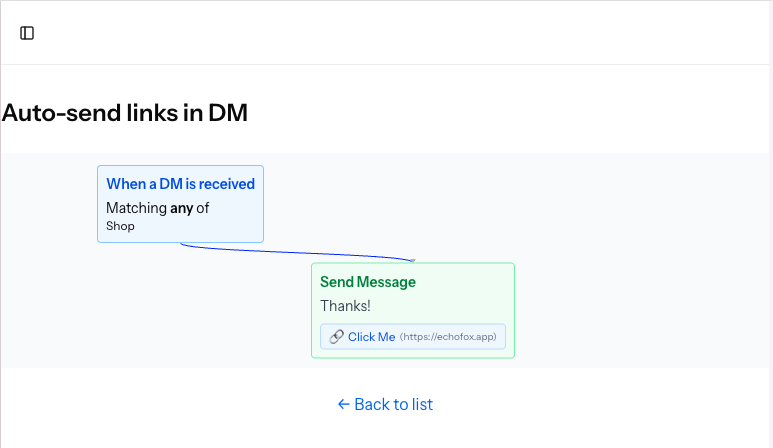This screenshot has width=773, height=448.
Task: Click the bold "any" word in the trigger
Action: (x=181, y=208)
